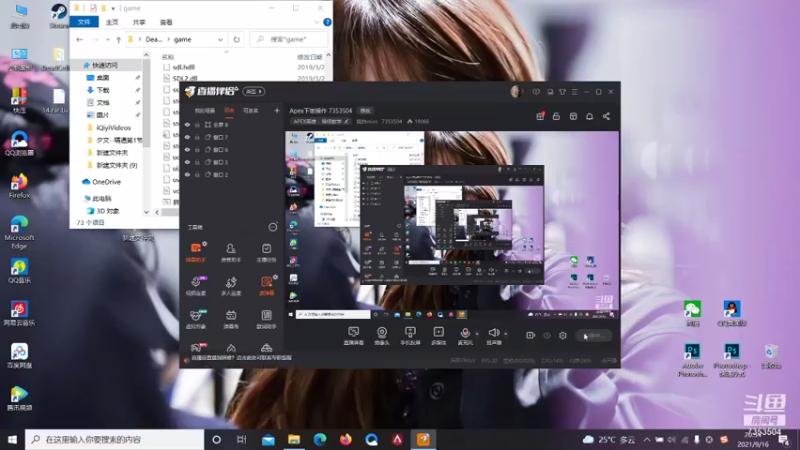Image resolution: width=800 pixels, height=450 pixels.
Task: Click the user avatar in streaming app title bar
Action: tap(516, 92)
